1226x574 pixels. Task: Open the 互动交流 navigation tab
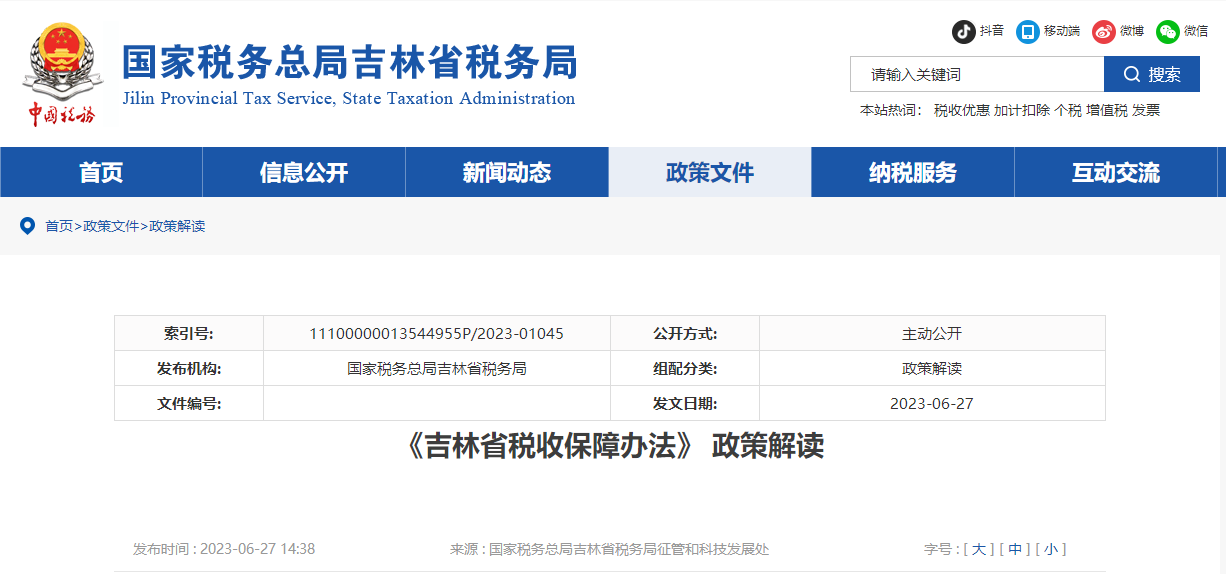point(1116,172)
